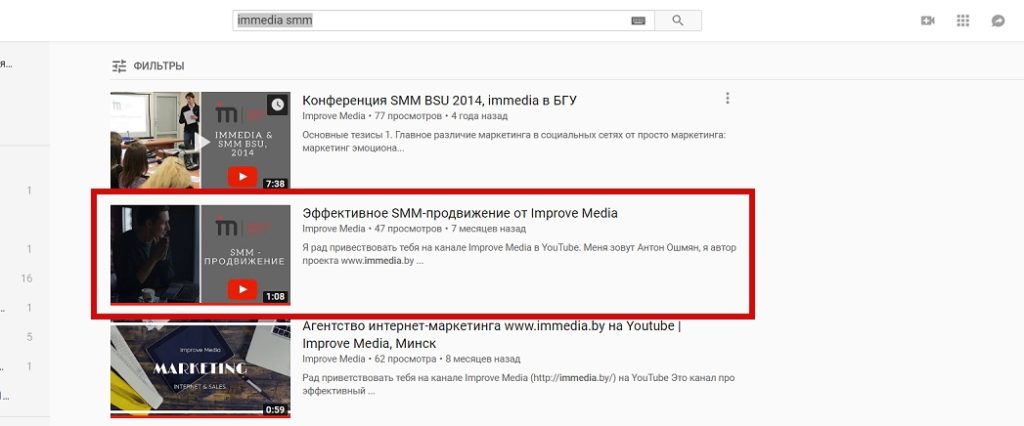Click the MARKETING video thumbnail

pos(200,370)
